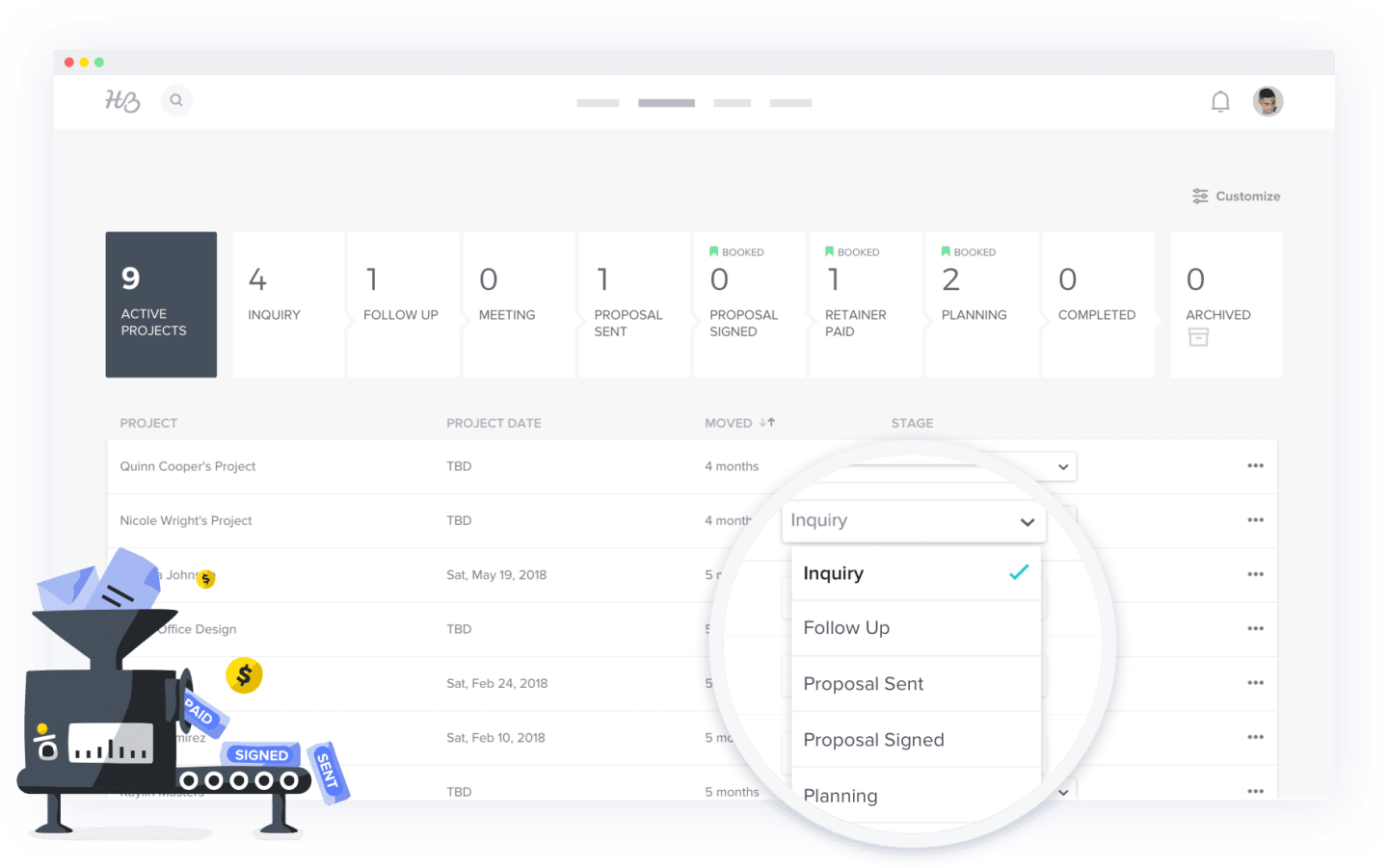This screenshot has width=1388, height=868.
Task: Click the Sat, May 19, 2018 date
Action: coord(496,575)
